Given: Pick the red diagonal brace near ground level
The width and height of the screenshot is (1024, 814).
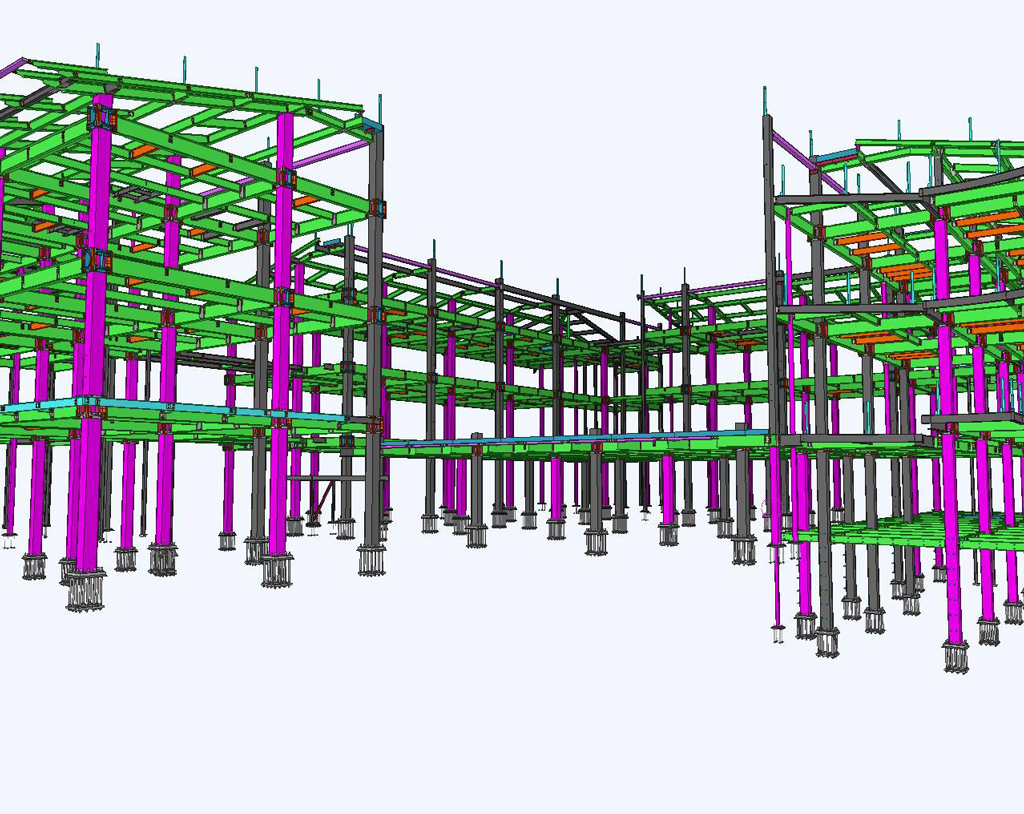Looking at the screenshot, I should 323,497.
